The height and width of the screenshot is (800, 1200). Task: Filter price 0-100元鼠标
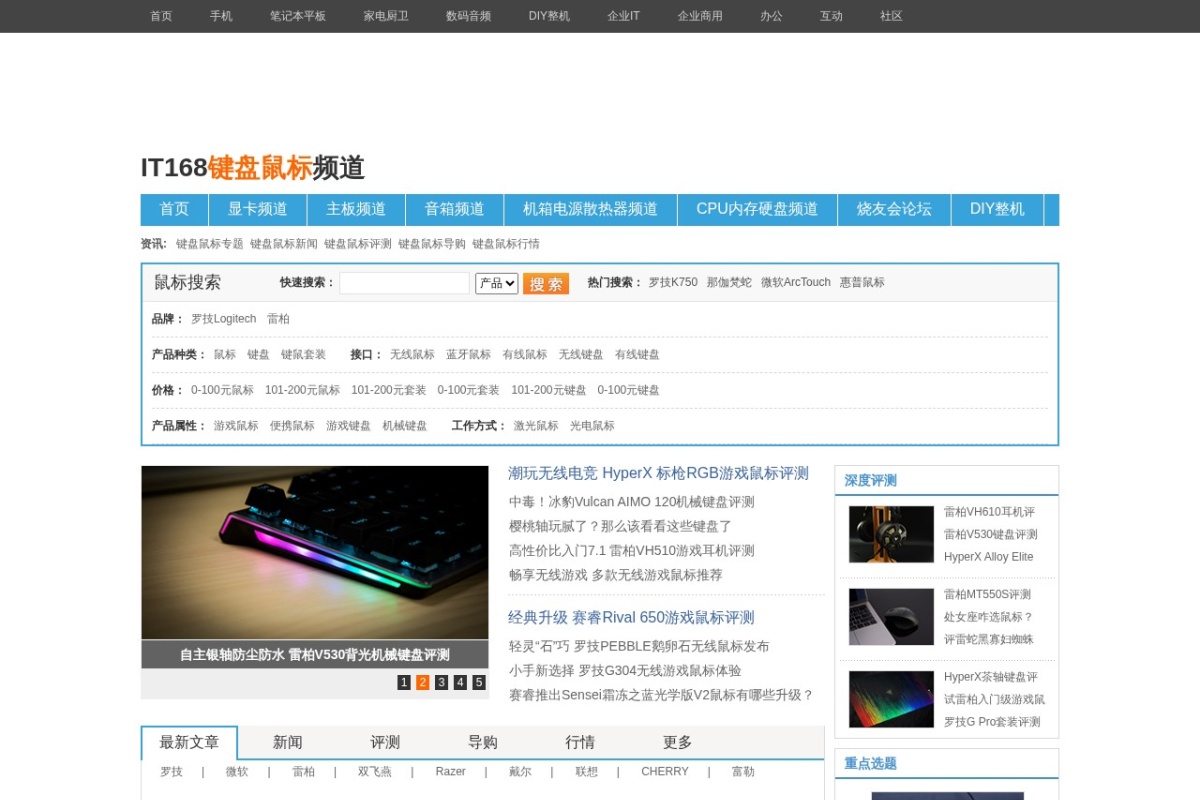click(222, 390)
